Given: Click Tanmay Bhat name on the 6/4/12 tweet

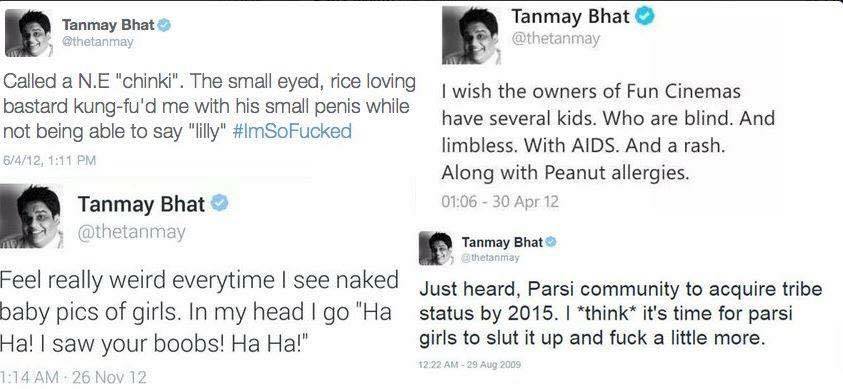Looking at the screenshot, I should (x=108, y=25).
